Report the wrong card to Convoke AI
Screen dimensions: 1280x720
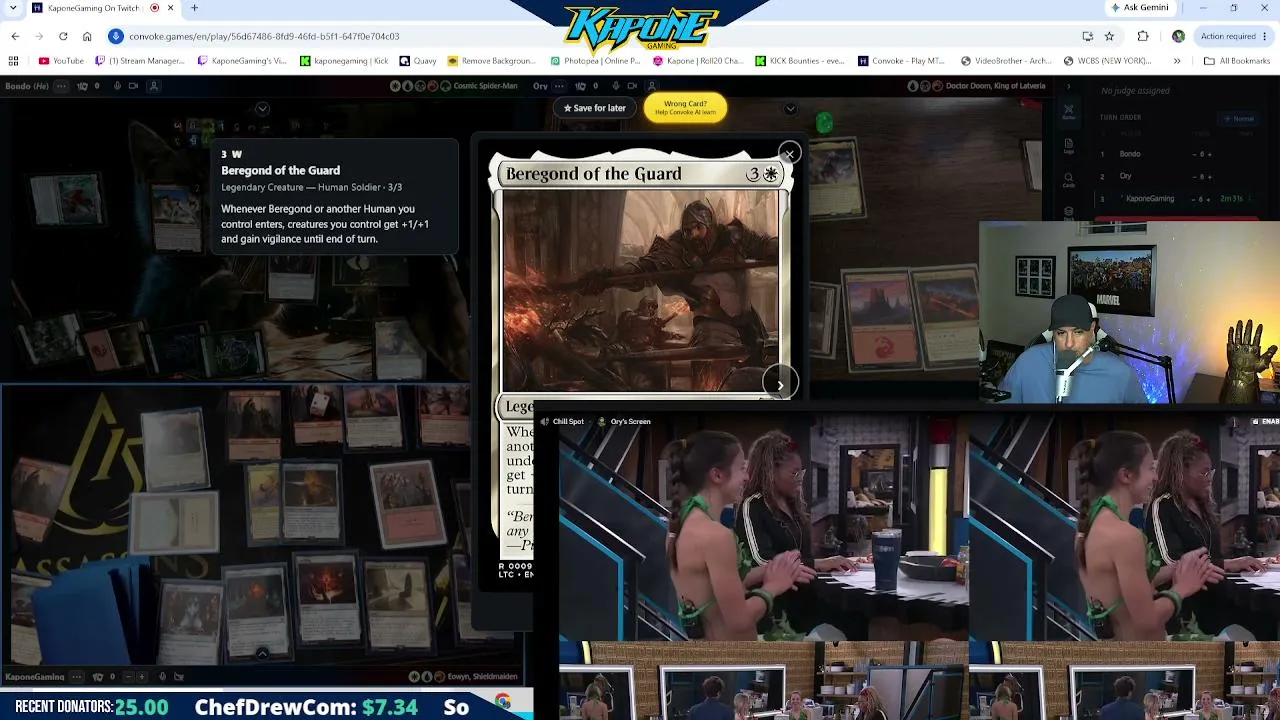[685, 108]
